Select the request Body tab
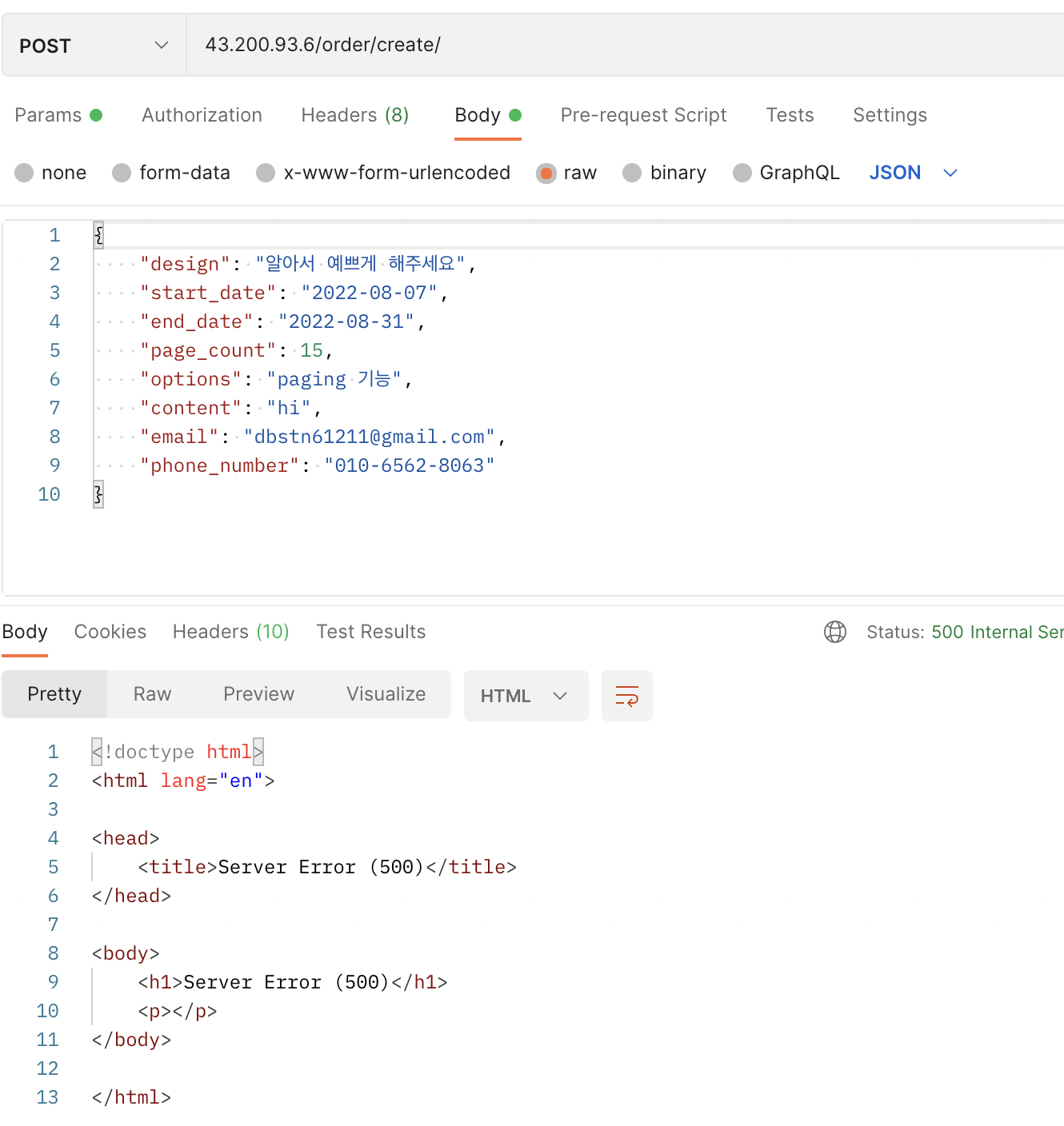Viewport: 1064px width, 1126px height. coord(488,115)
